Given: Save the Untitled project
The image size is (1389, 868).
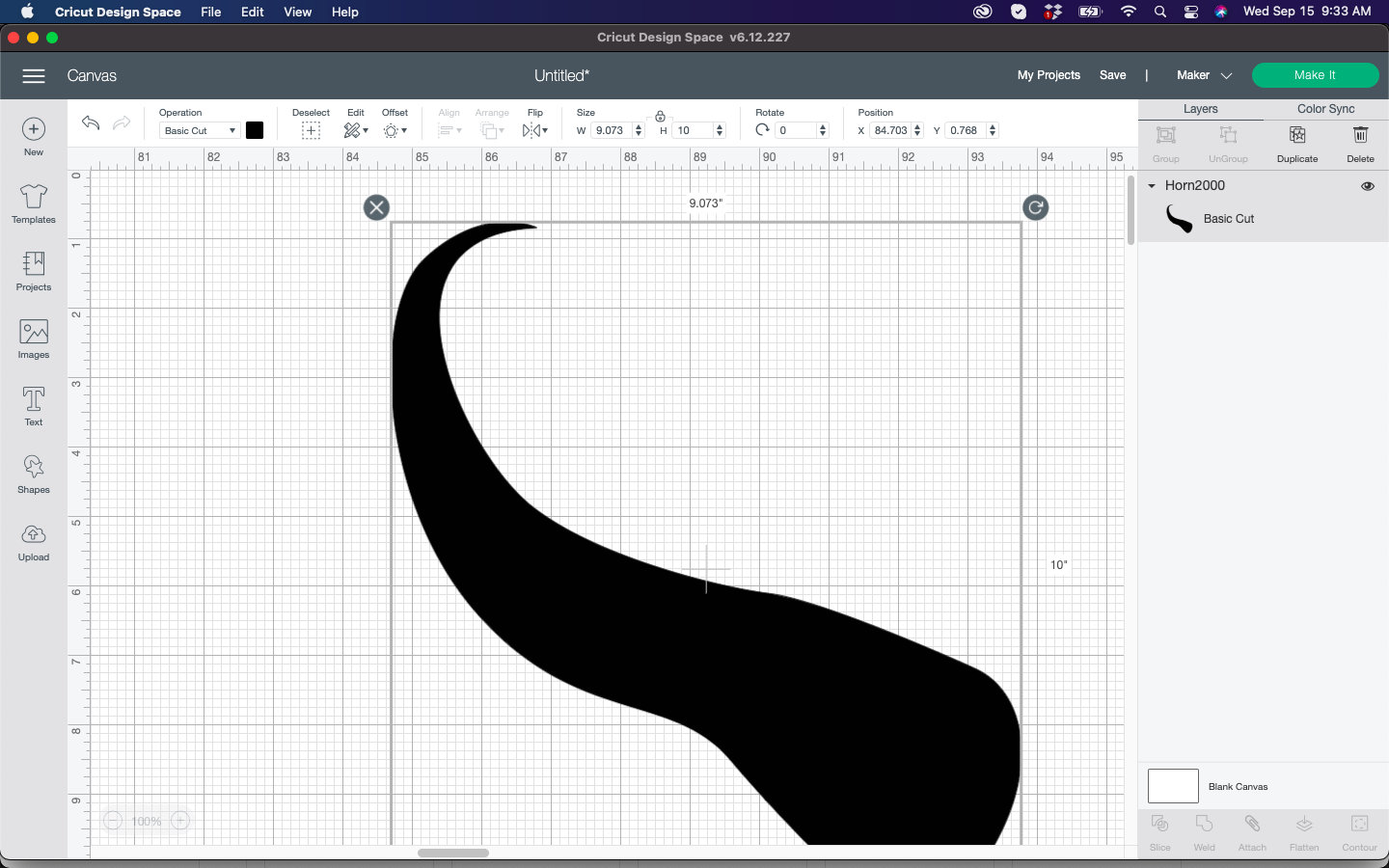Looking at the screenshot, I should pos(1113,75).
